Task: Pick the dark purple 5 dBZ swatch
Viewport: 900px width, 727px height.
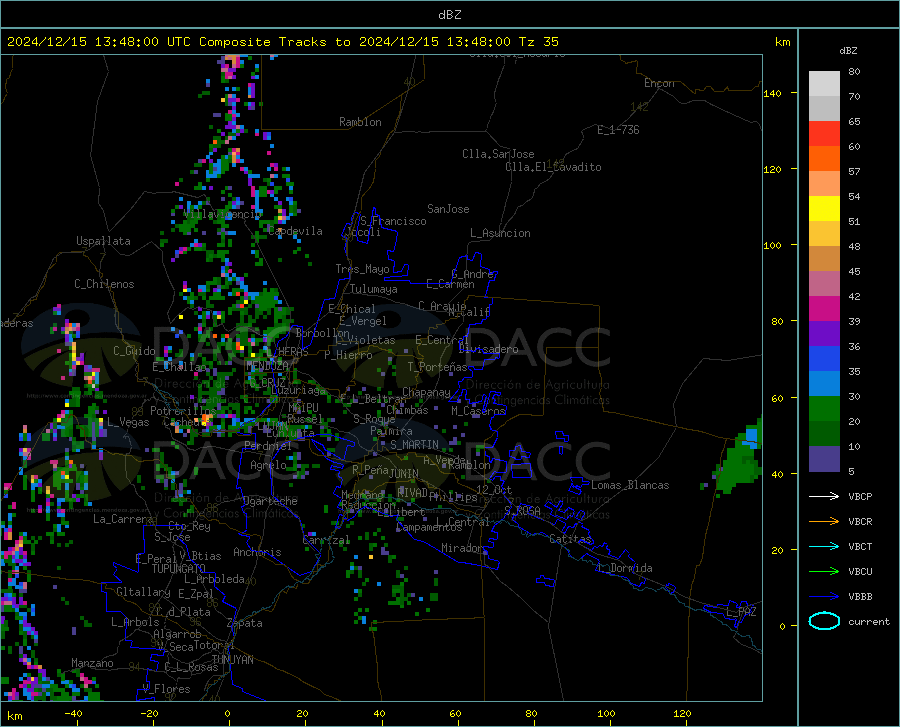Action: tap(824, 459)
